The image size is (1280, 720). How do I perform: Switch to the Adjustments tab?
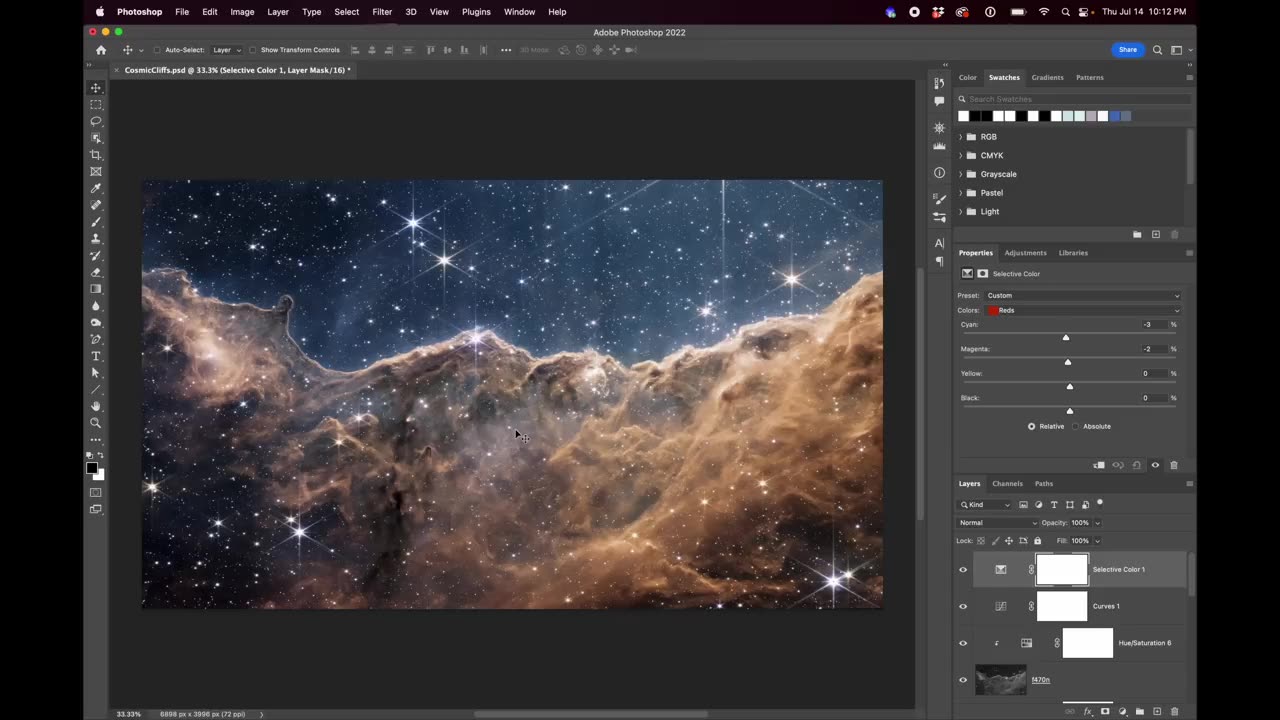point(1025,253)
